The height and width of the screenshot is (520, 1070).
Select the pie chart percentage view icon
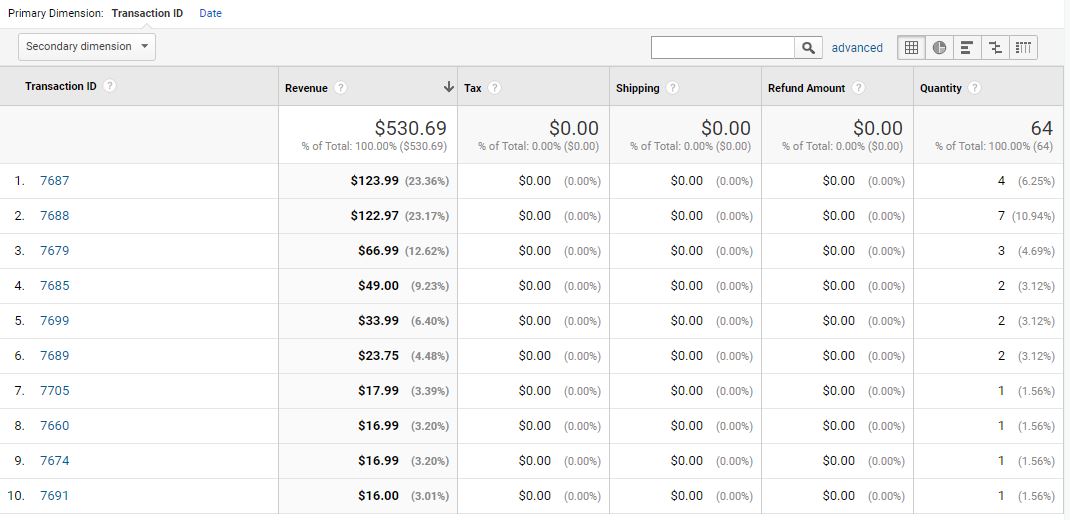point(939,48)
